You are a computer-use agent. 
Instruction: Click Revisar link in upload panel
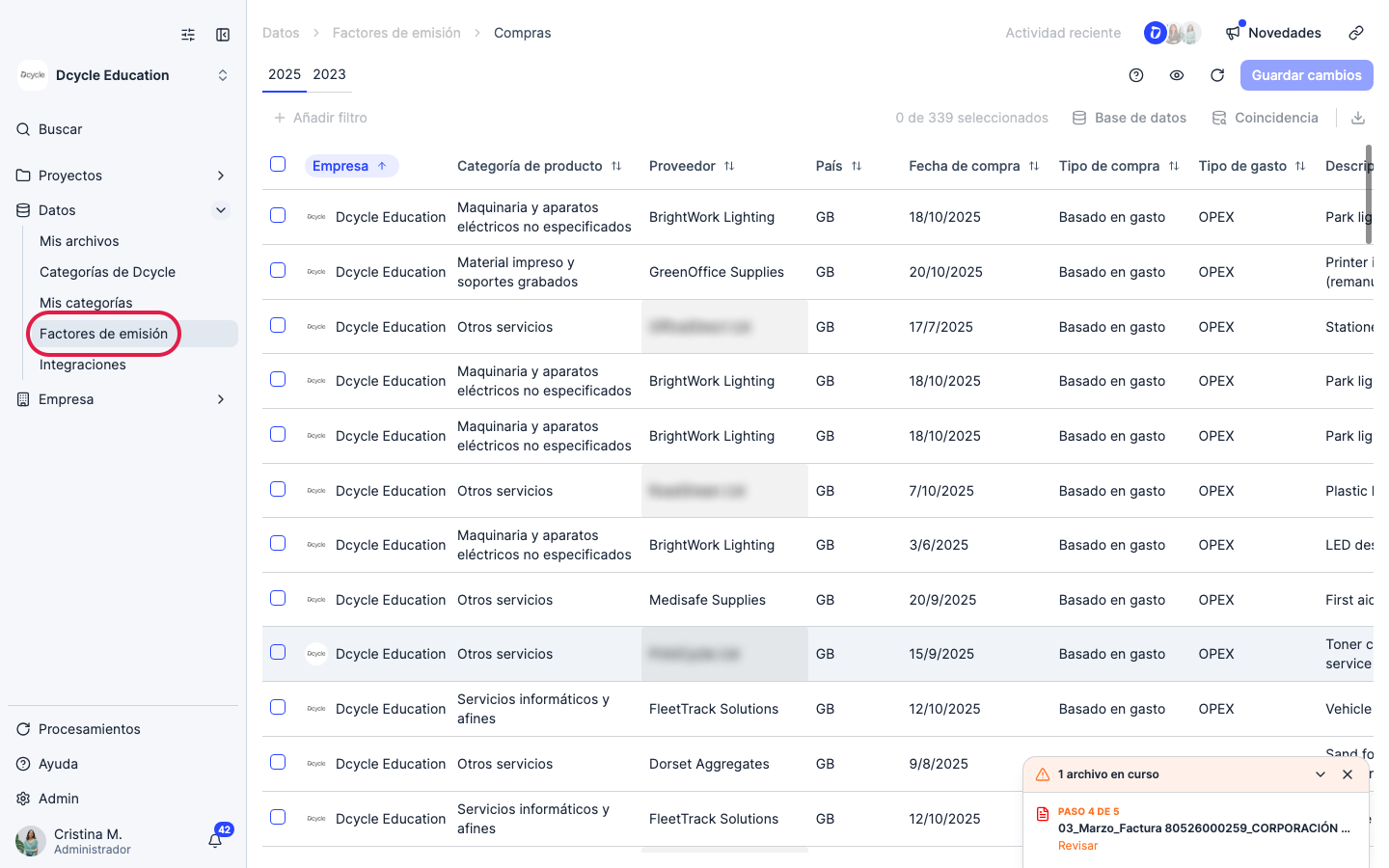click(1077, 846)
